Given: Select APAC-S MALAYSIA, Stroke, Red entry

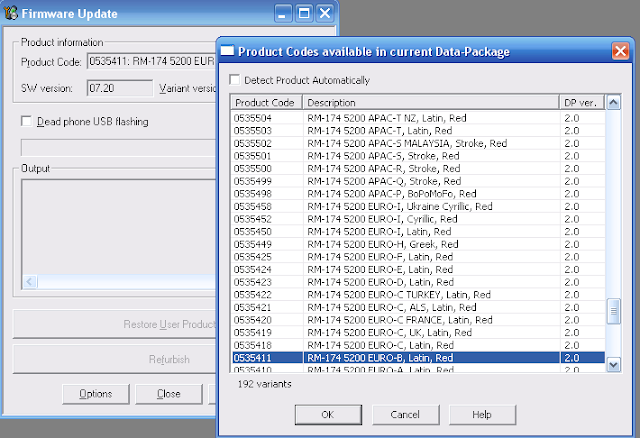Looking at the screenshot, I should (418, 143).
